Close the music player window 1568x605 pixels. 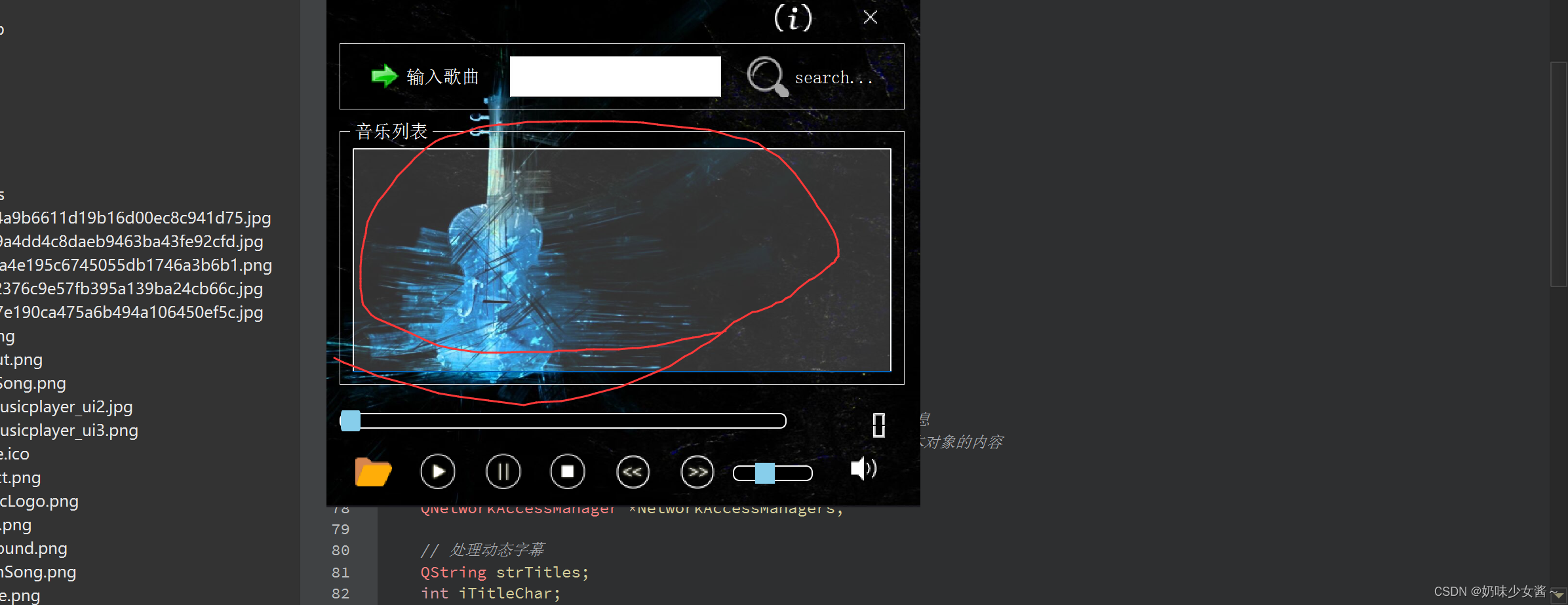(x=871, y=17)
